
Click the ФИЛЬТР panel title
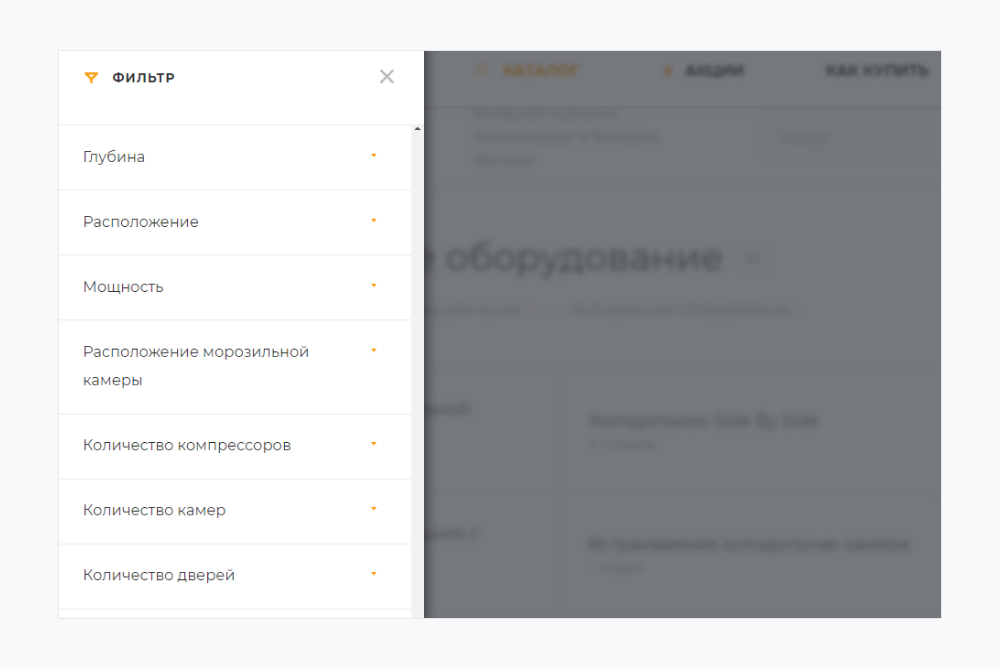pyautogui.click(x=143, y=78)
